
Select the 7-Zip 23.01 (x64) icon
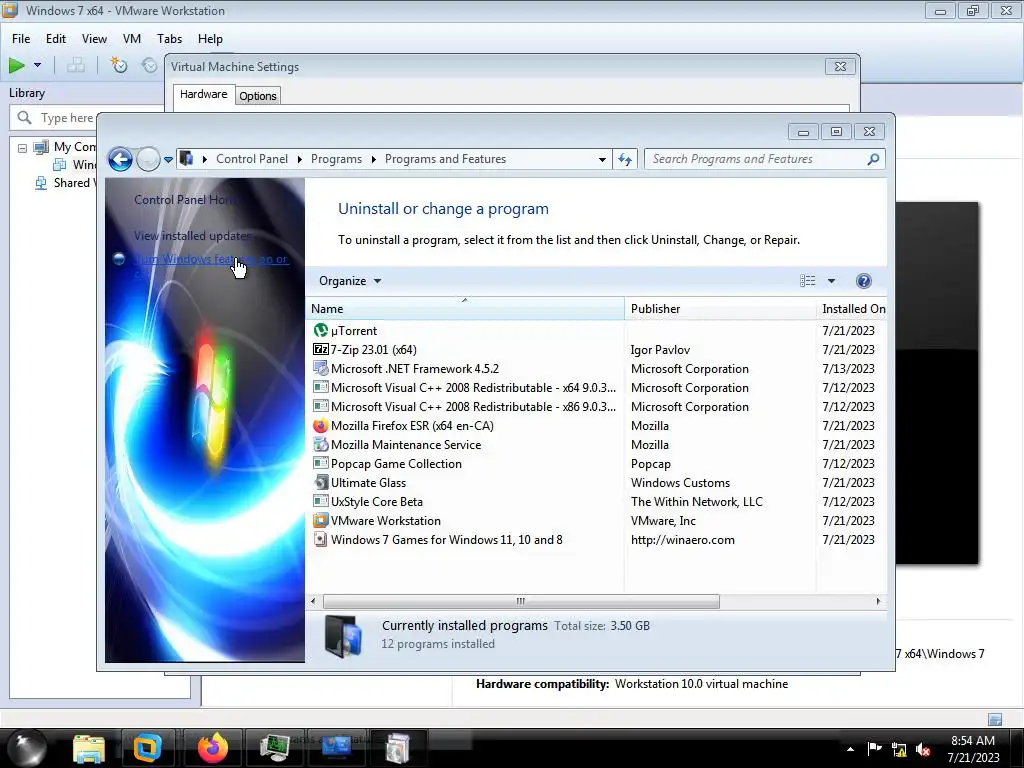coord(321,349)
